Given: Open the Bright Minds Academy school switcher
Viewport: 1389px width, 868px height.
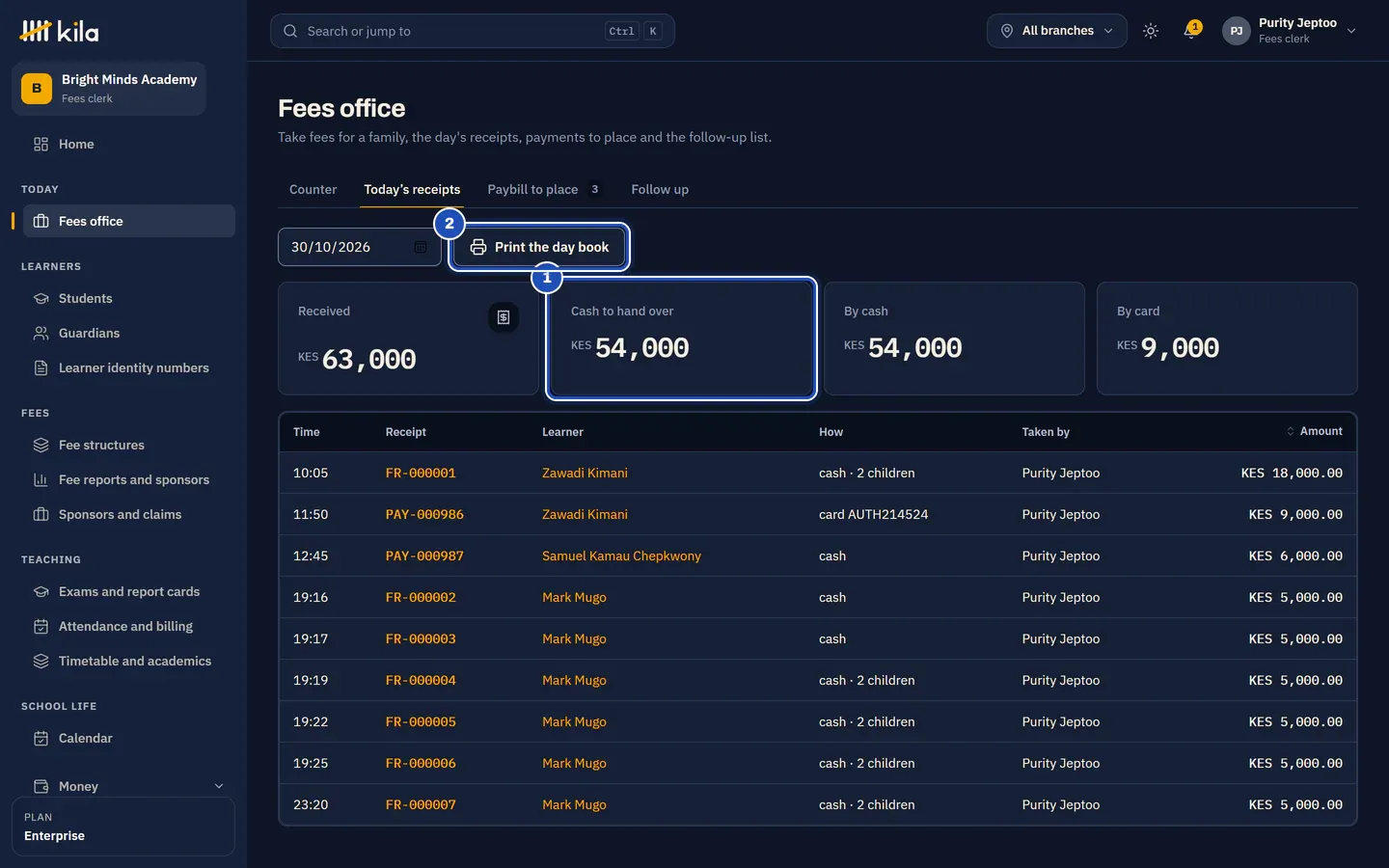Looking at the screenshot, I should [109, 88].
